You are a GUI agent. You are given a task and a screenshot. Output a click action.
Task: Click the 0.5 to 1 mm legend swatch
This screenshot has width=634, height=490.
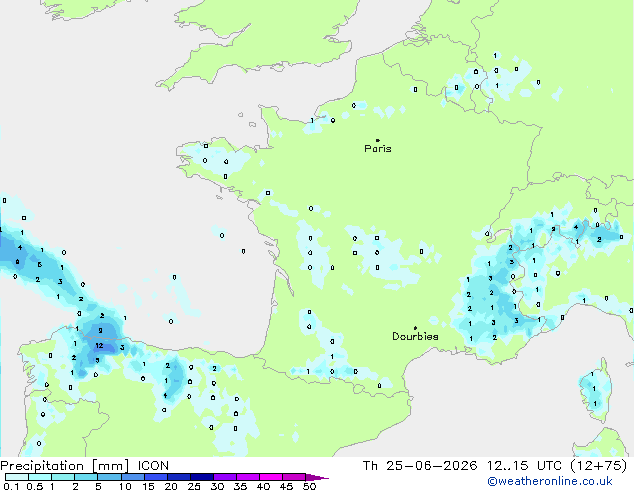click(x=40, y=477)
